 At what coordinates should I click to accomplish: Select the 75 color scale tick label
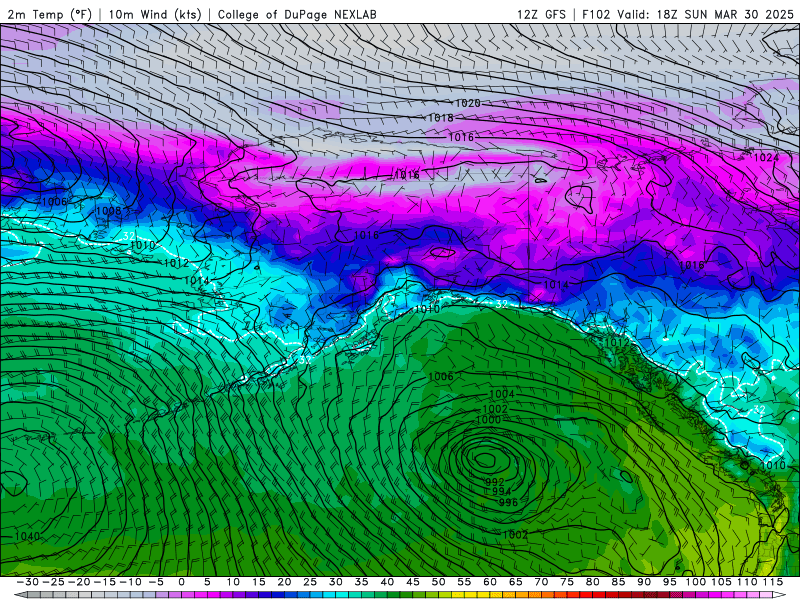click(x=567, y=582)
